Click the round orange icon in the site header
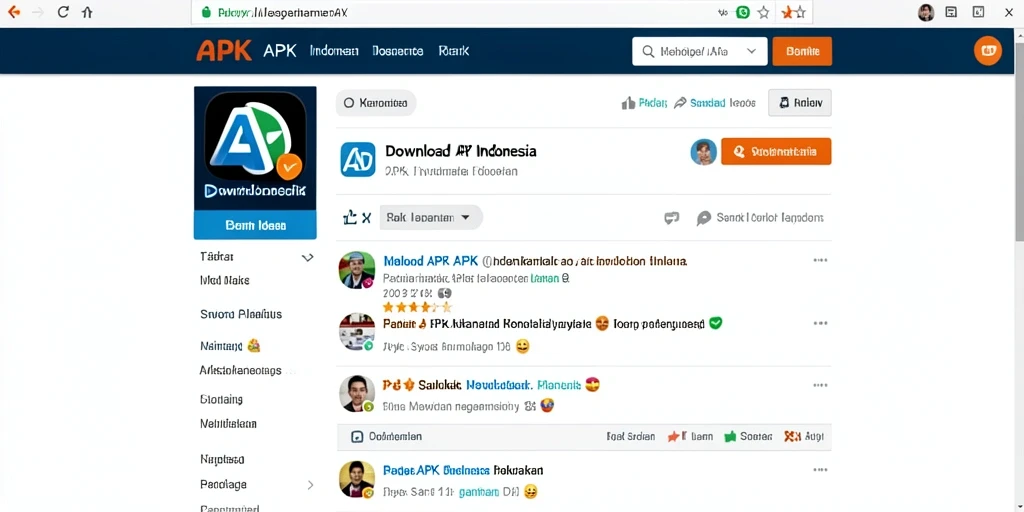Image resolution: width=1024 pixels, height=512 pixels. 987,51
